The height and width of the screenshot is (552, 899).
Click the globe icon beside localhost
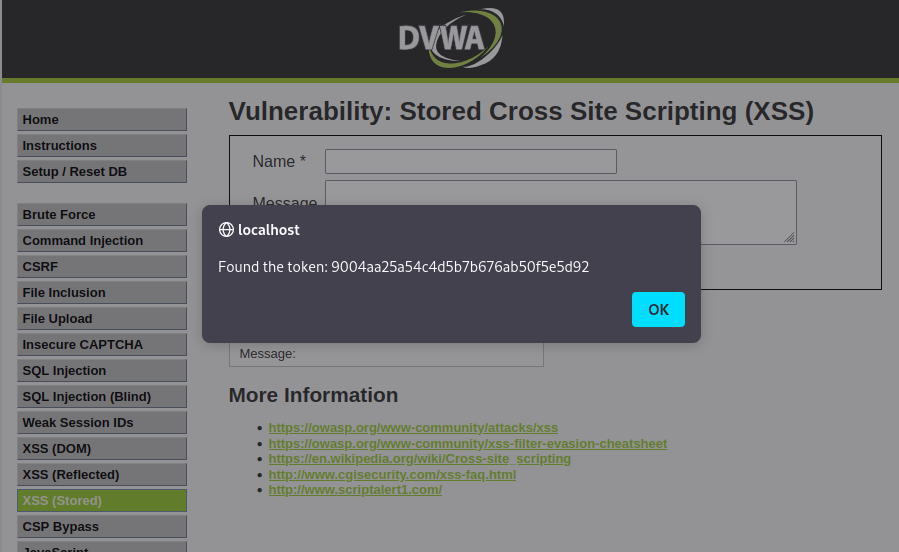[x=226, y=229]
